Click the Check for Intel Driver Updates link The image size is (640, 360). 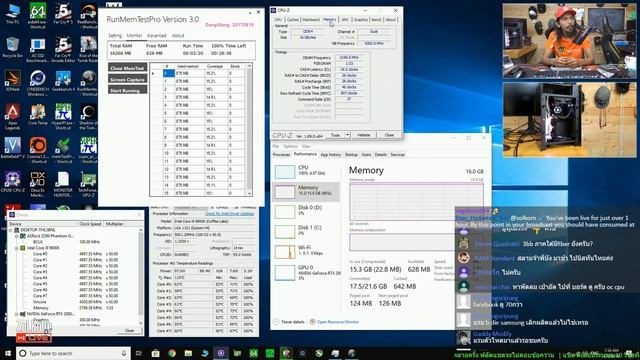(229, 214)
